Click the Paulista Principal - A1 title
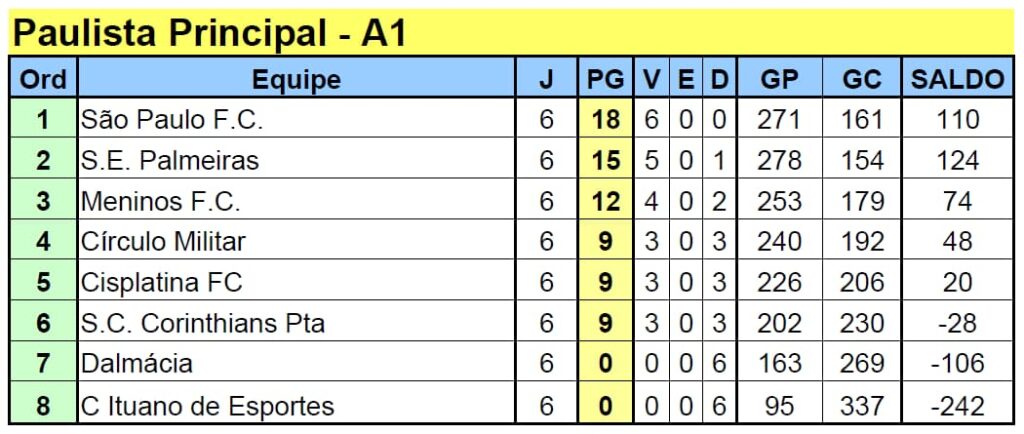The height and width of the screenshot is (434, 1024). click(210, 33)
